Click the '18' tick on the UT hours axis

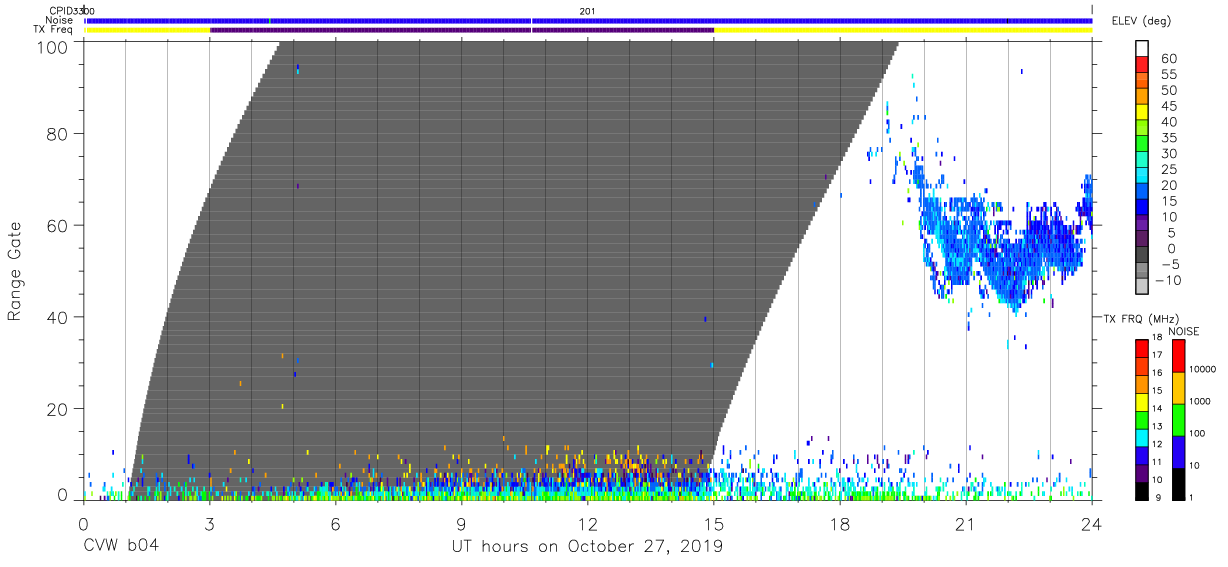coord(840,525)
